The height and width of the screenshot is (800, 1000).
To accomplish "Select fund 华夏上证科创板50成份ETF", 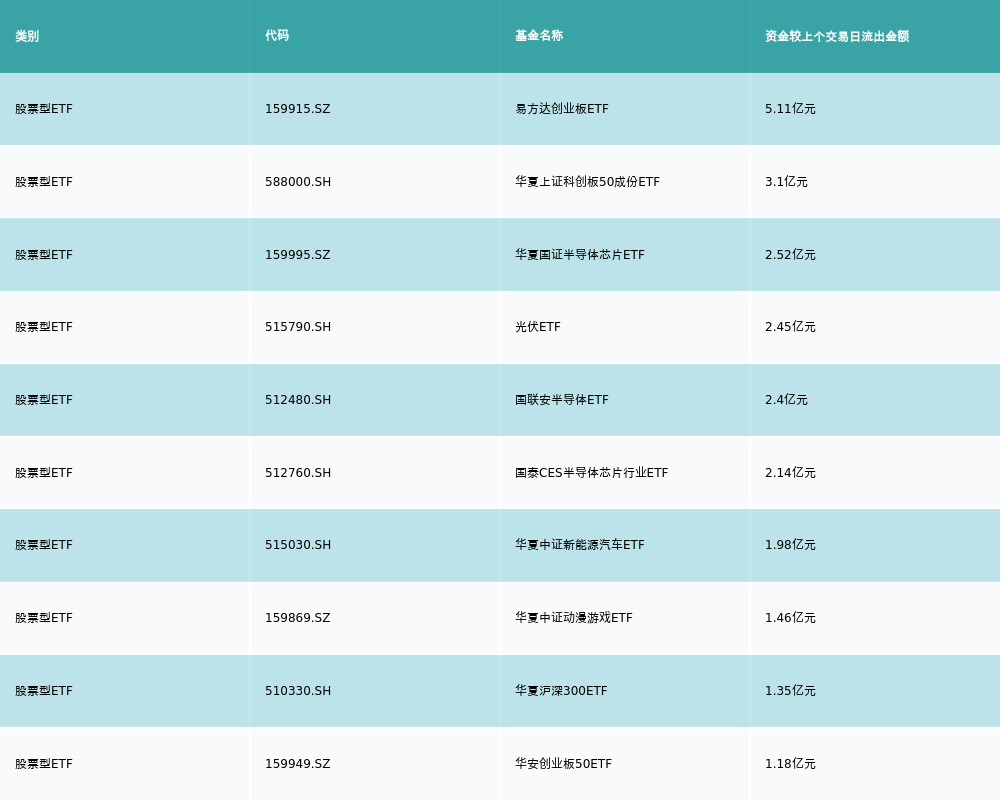I will click(x=587, y=182).
